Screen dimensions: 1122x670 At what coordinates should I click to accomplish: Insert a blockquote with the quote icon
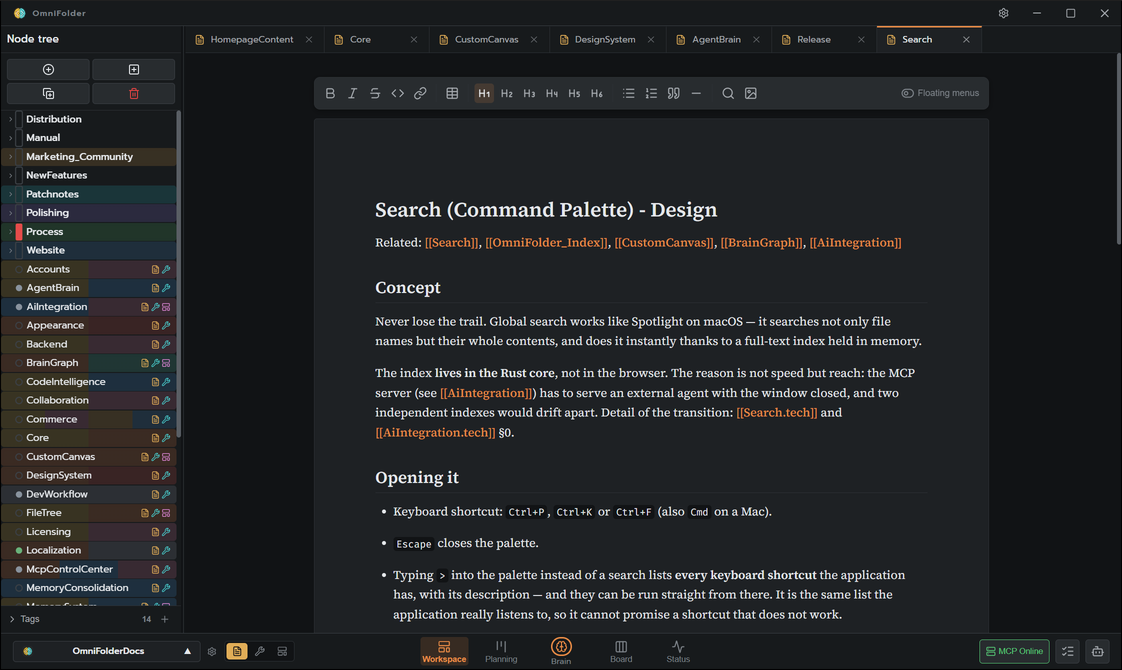[673, 93]
